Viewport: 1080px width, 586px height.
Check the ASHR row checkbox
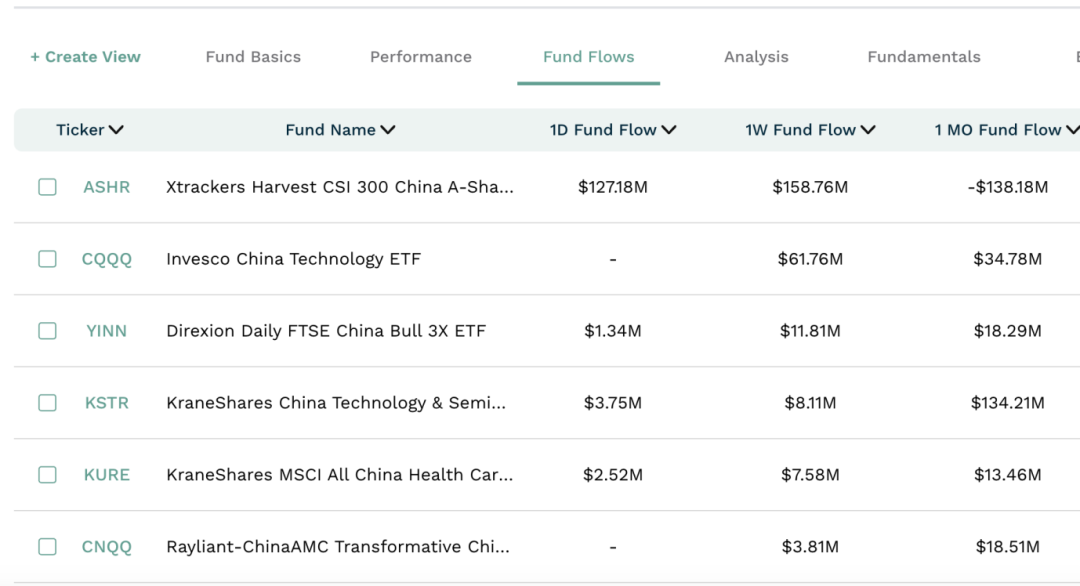point(48,187)
